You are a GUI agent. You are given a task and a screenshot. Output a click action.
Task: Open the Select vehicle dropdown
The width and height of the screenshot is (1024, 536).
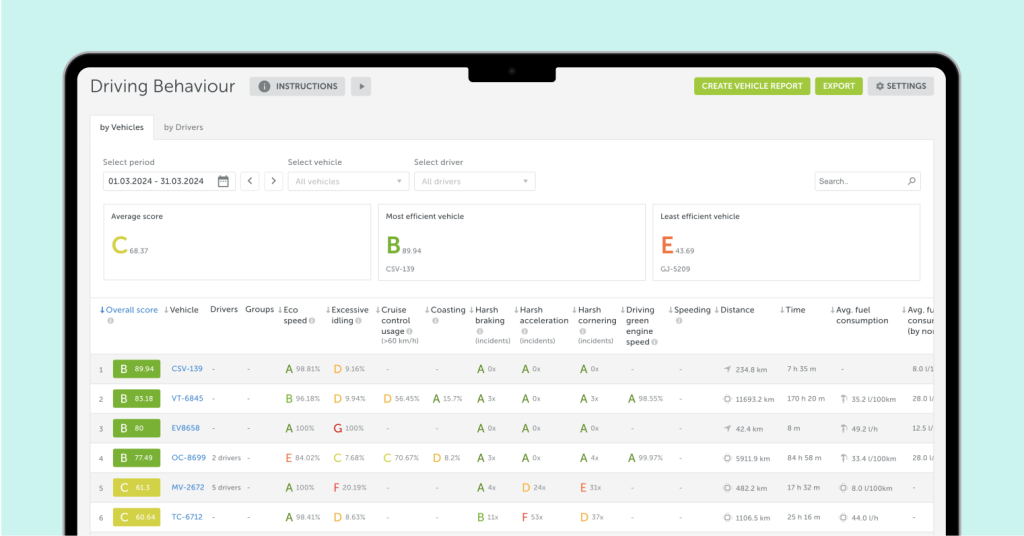click(348, 181)
